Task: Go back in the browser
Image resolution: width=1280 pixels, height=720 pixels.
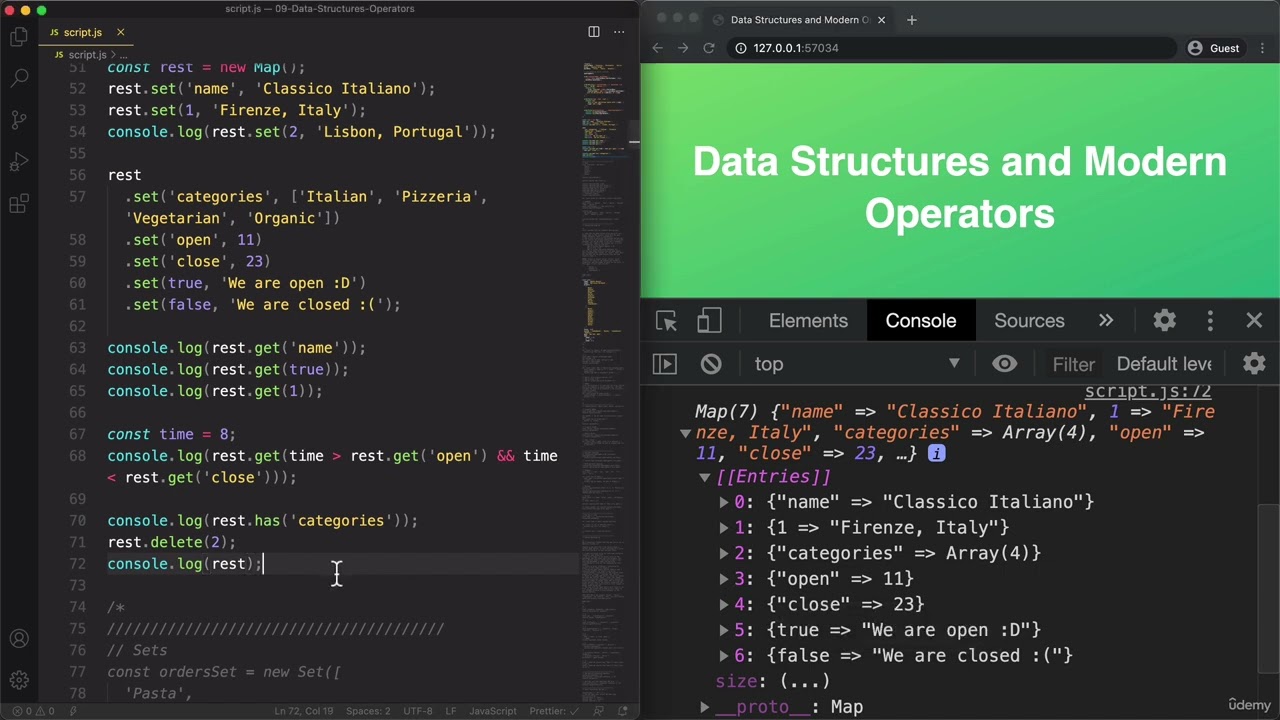Action: [658, 48]
